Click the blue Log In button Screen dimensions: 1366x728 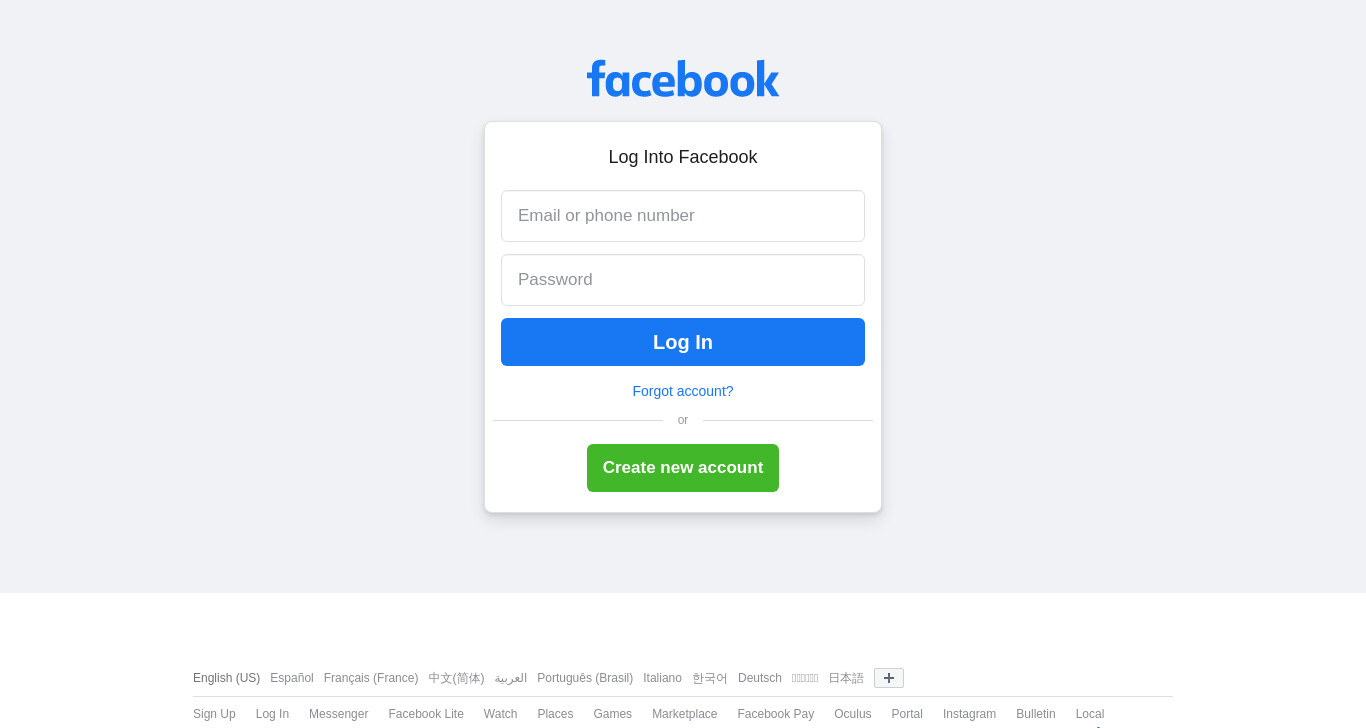click(683, 342)
